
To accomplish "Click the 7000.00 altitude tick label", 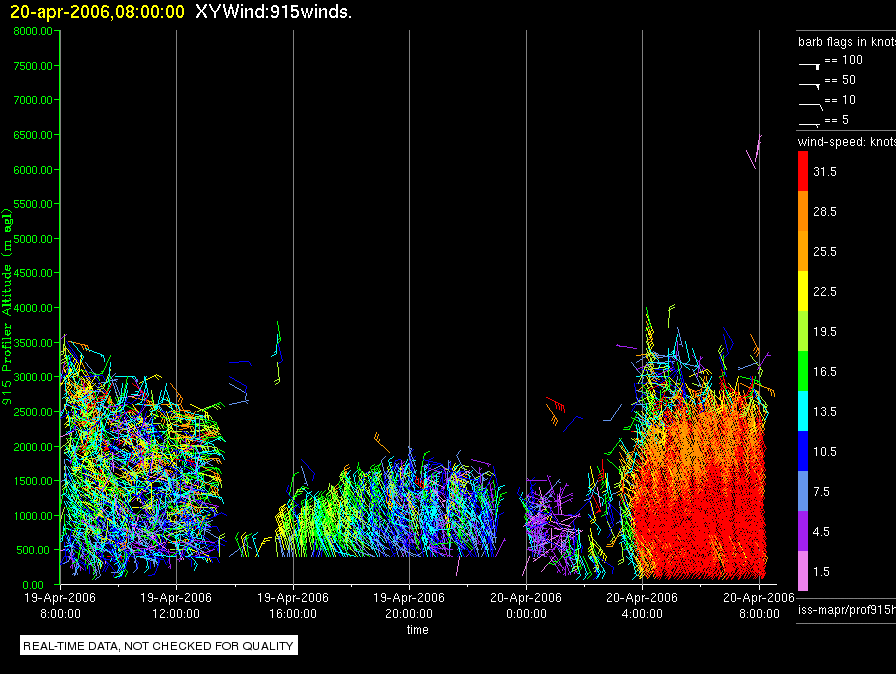I will click(33, 100).
